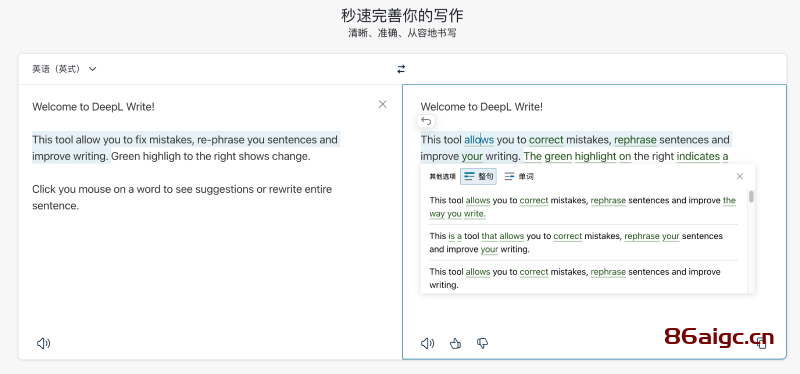Click the source sentence starting "Click you mouse"
The height and width of the screenshot is (374, 800).
[x=182, y=197]
